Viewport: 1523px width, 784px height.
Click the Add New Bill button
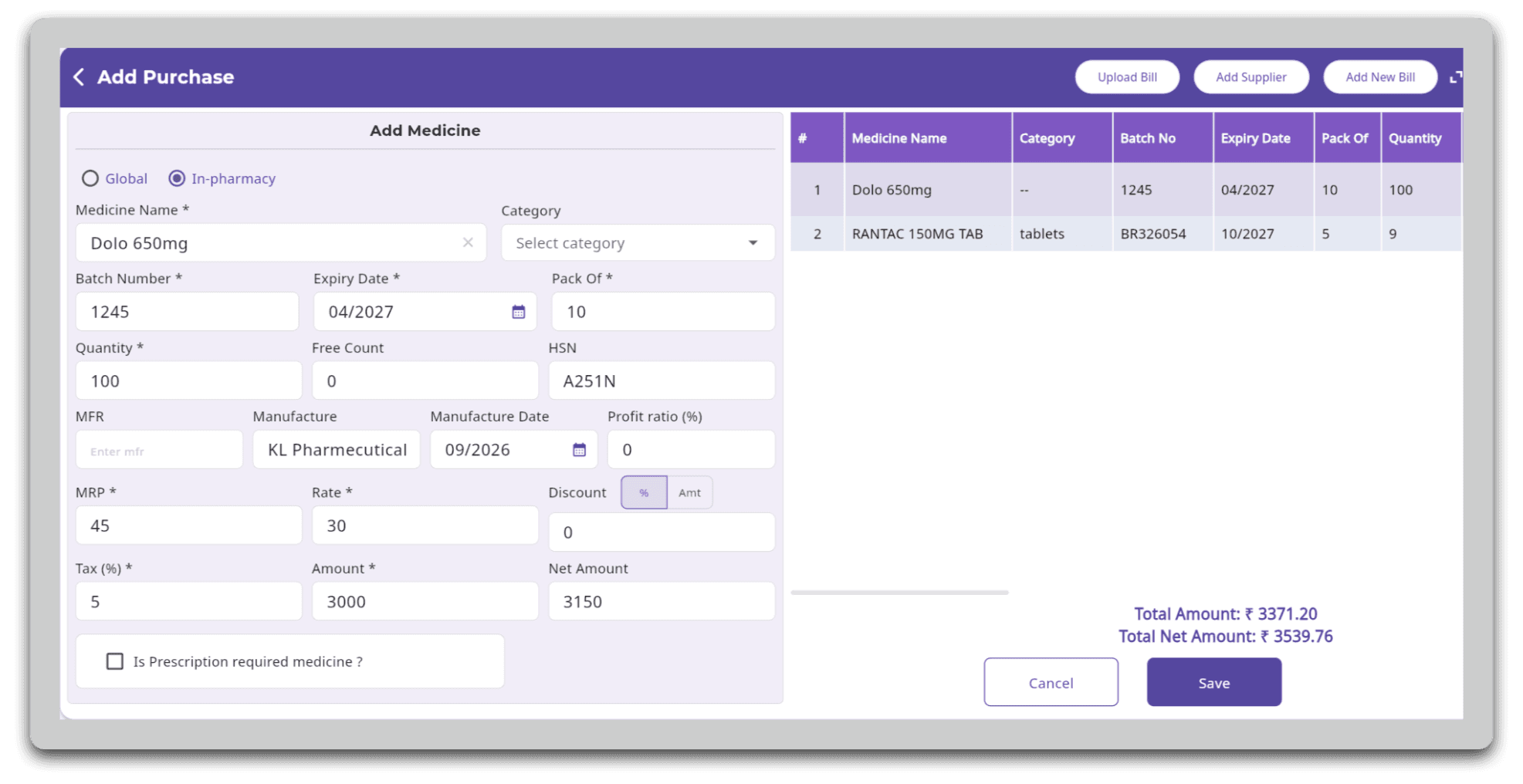pos(1380,77)
